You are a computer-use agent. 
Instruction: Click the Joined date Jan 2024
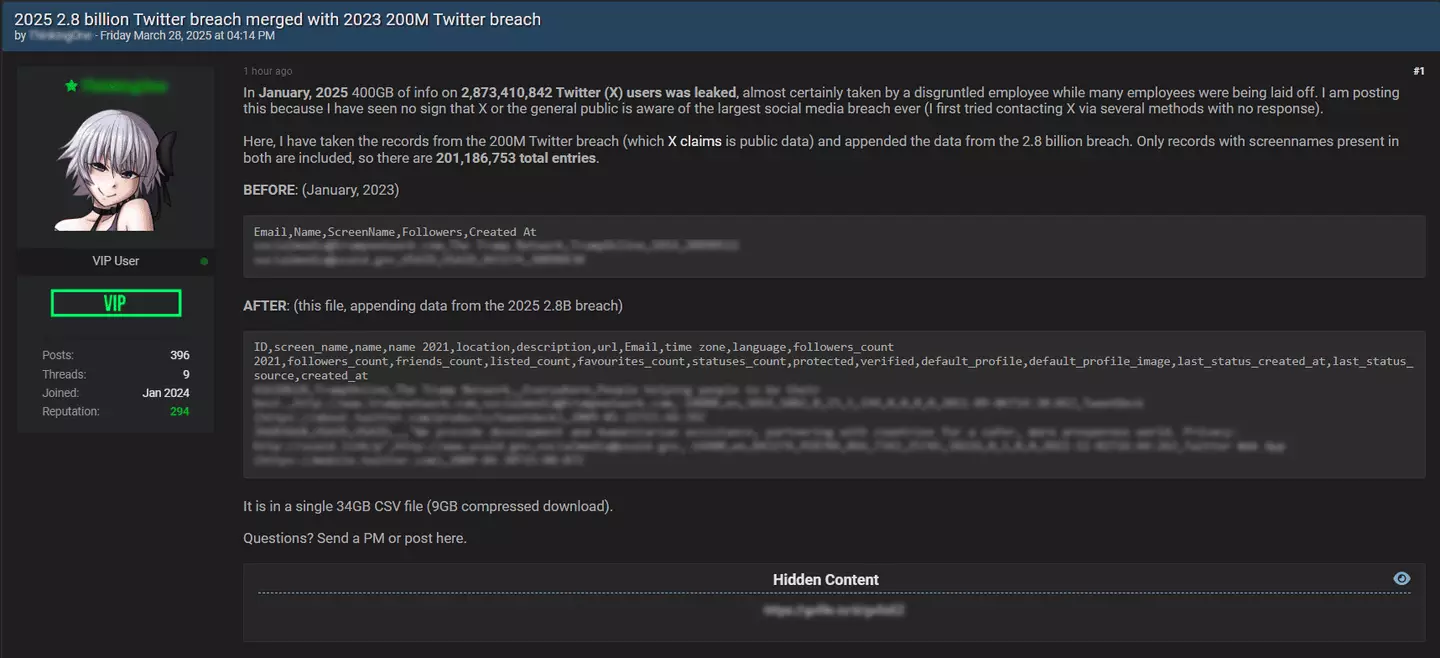[x=166, y=393]
